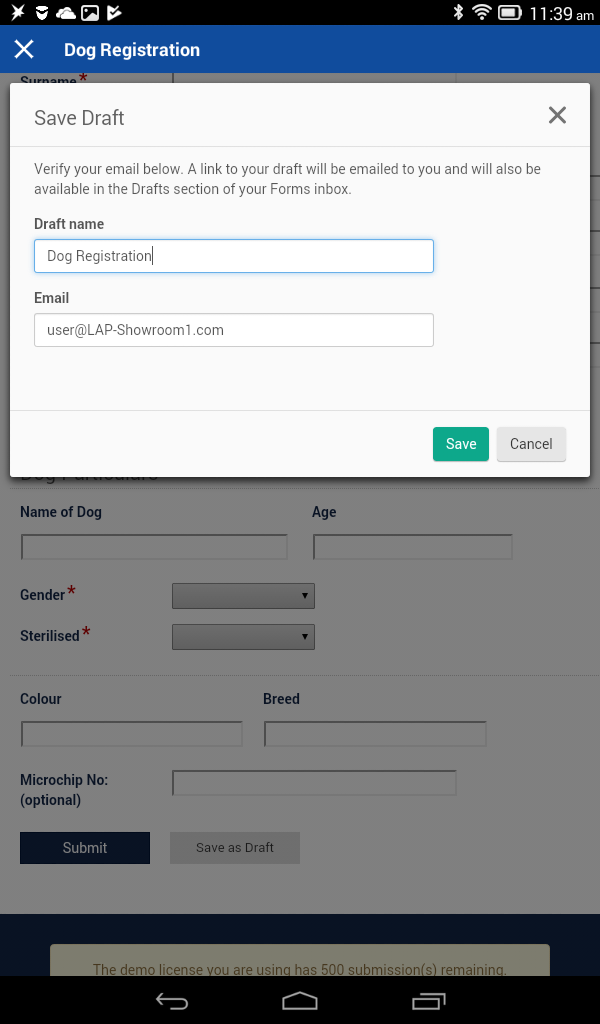Tap the battery status bar icon
This screenshot has height=1024, width=600.
510,13
